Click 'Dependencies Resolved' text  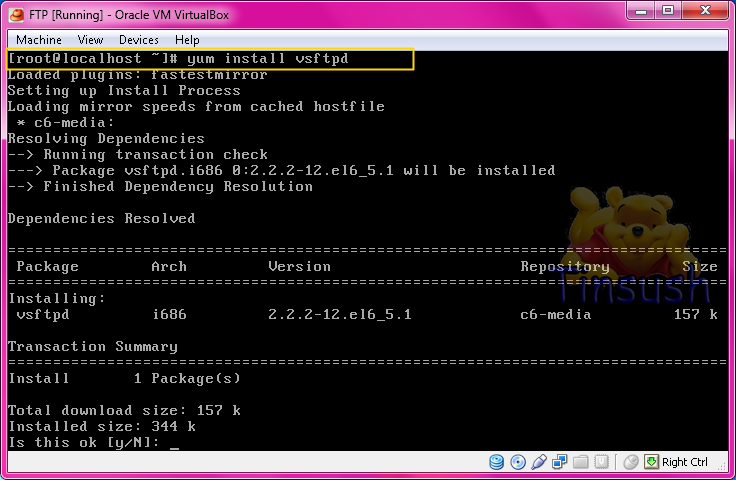click(x=101, y=219)
